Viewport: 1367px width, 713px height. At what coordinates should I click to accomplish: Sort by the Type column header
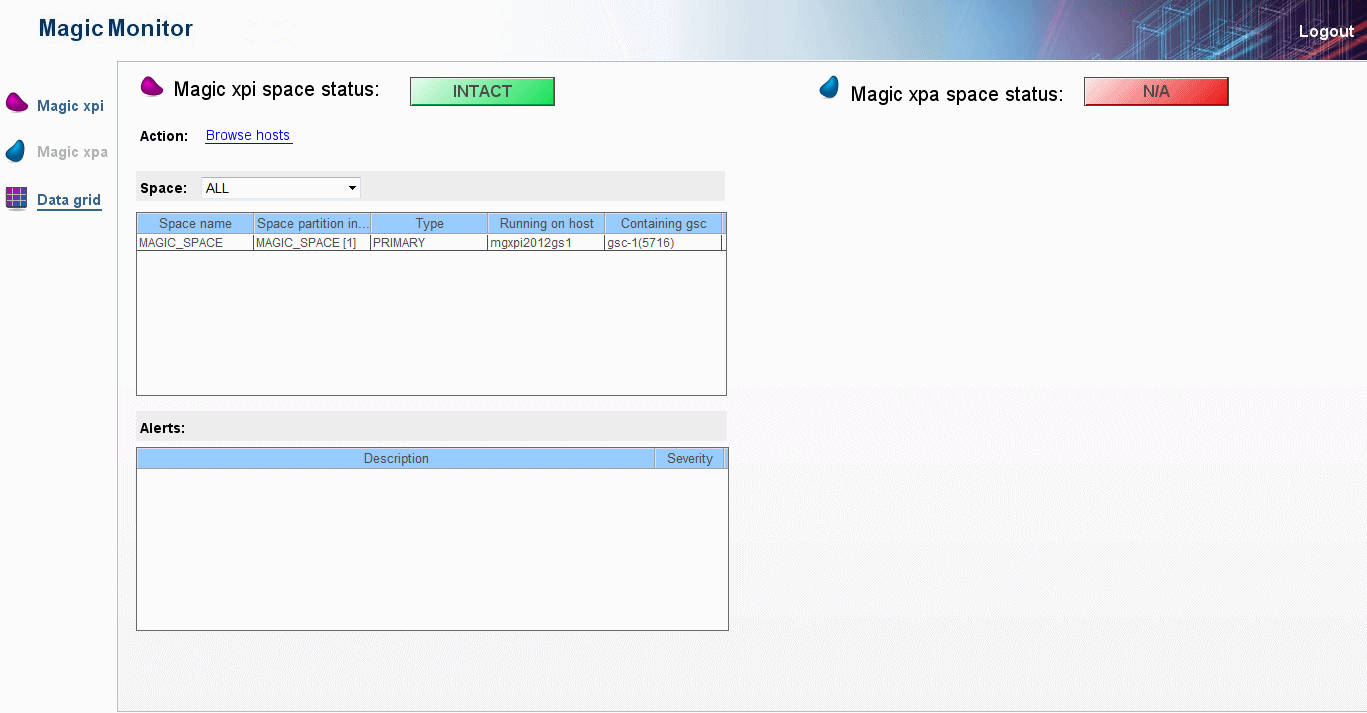[429, 223]
